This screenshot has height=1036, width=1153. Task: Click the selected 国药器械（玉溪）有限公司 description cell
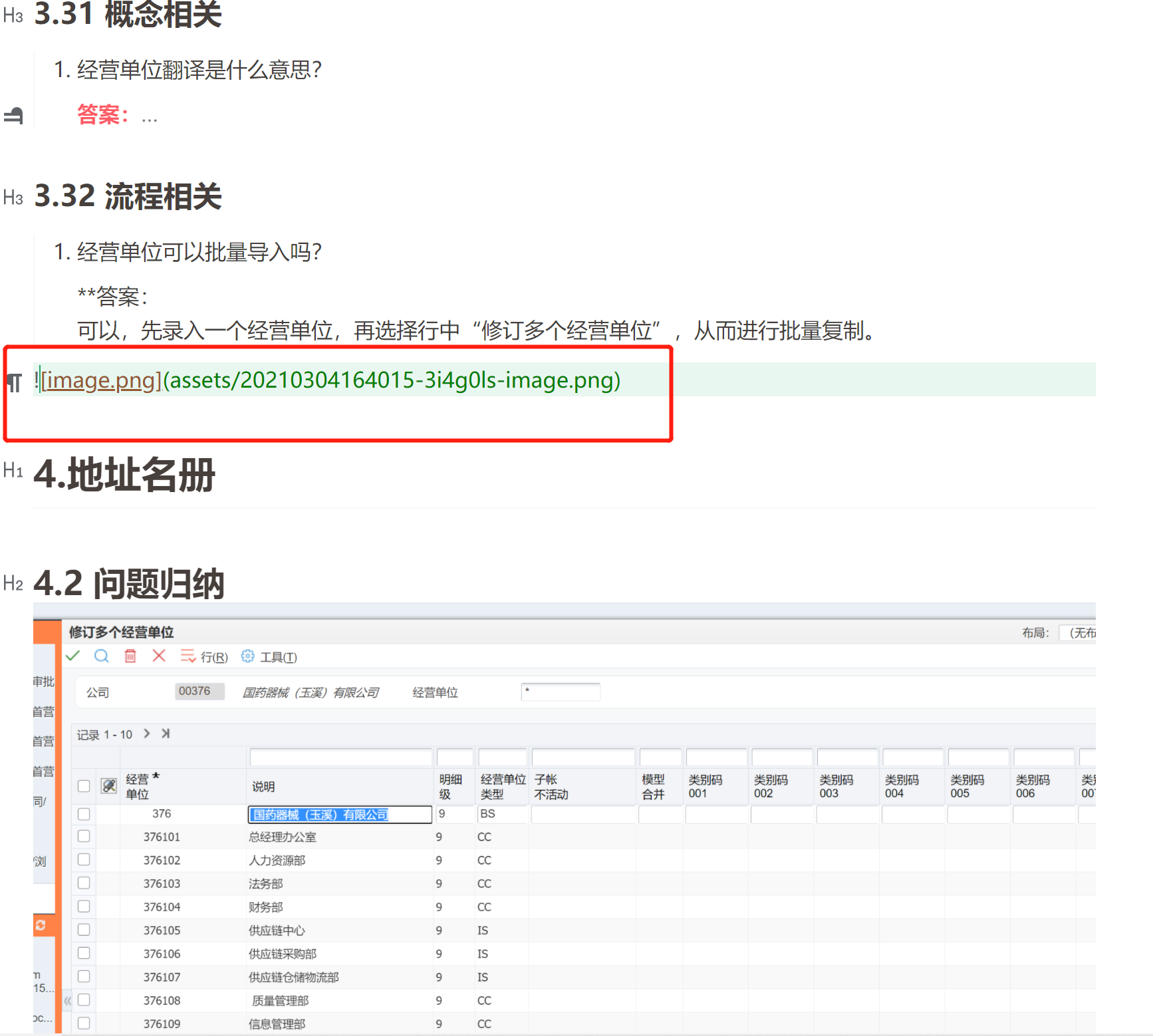coord(340,815)
